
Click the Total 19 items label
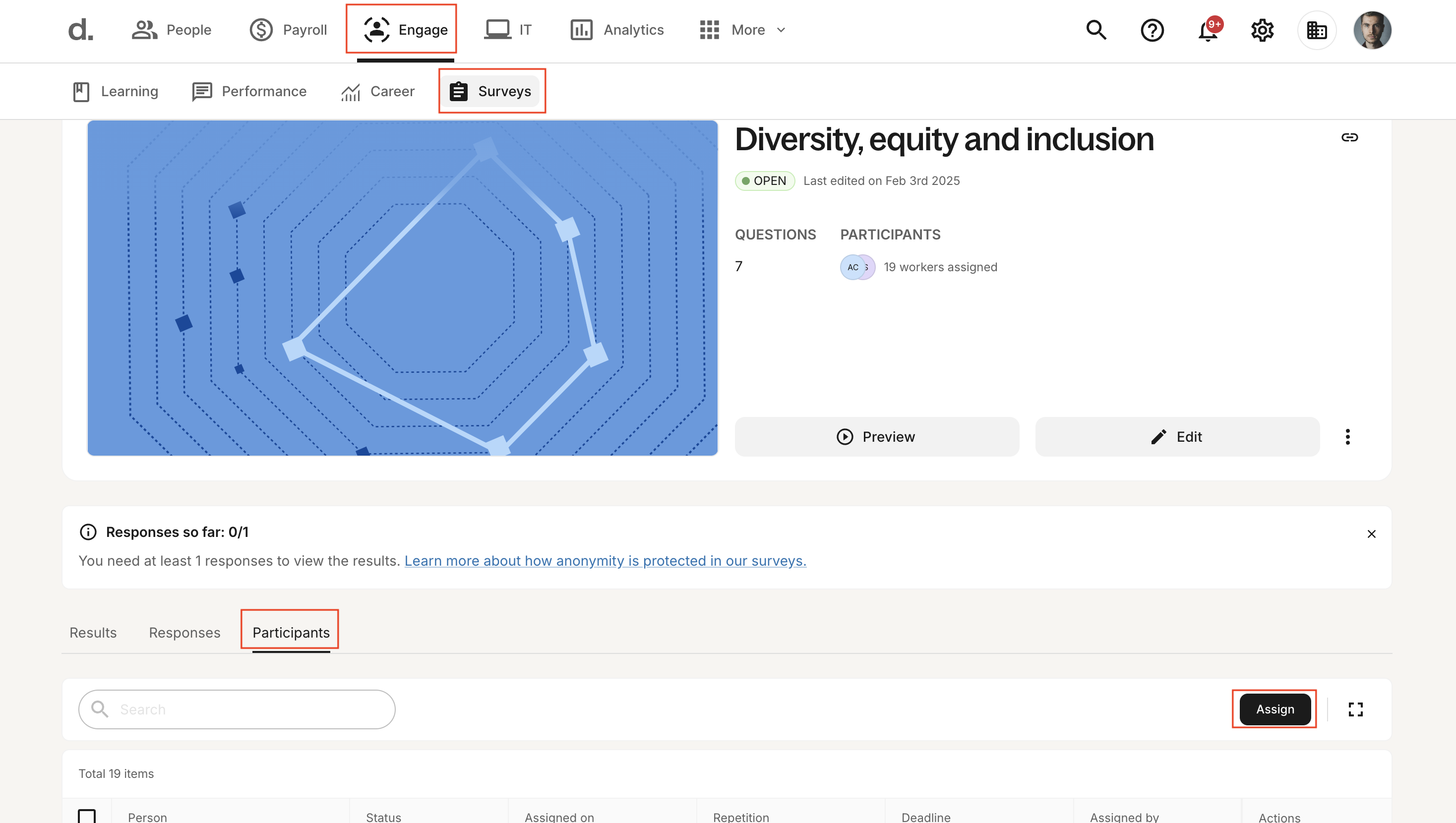[x=116, y=774]
